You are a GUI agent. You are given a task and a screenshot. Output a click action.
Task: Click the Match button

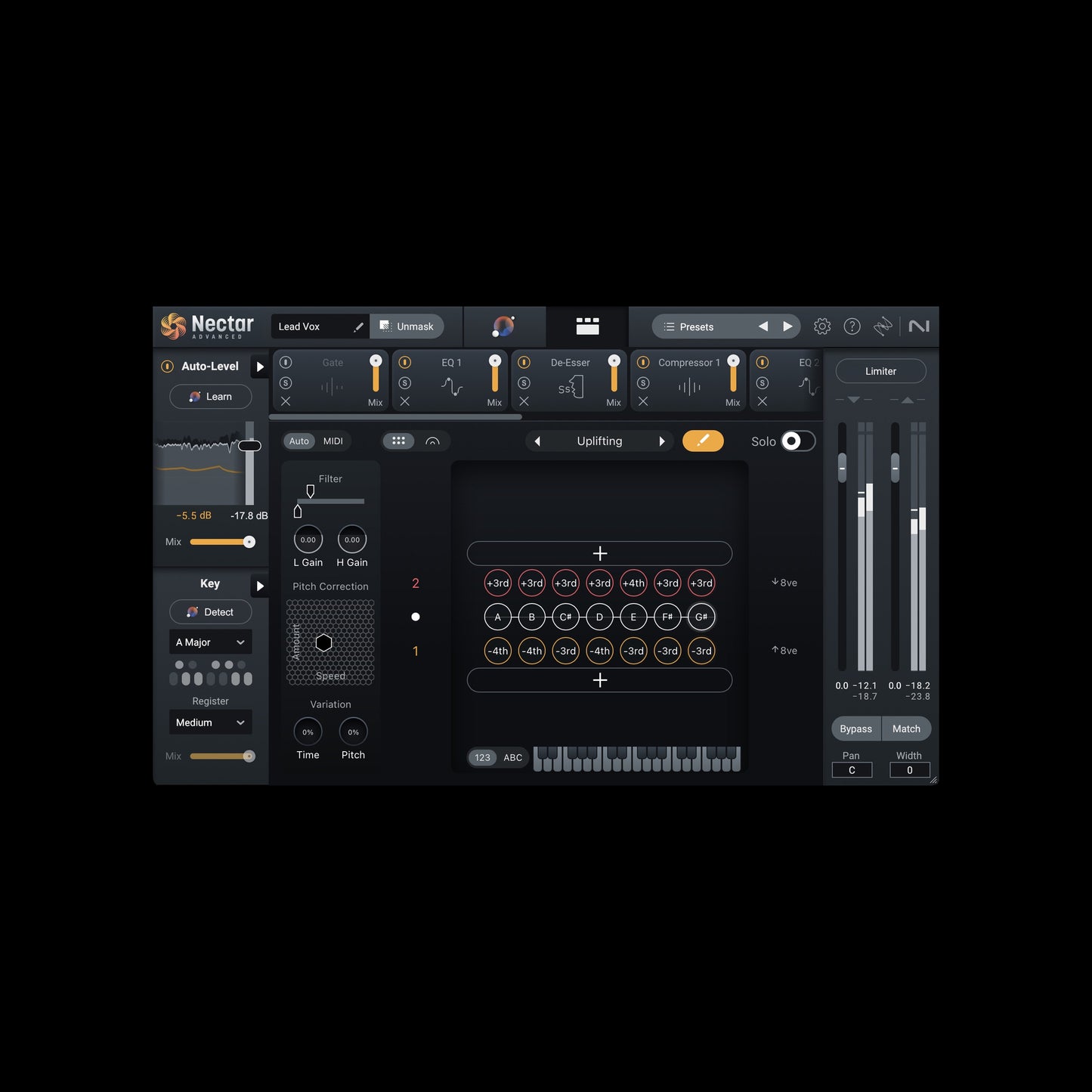906,729
